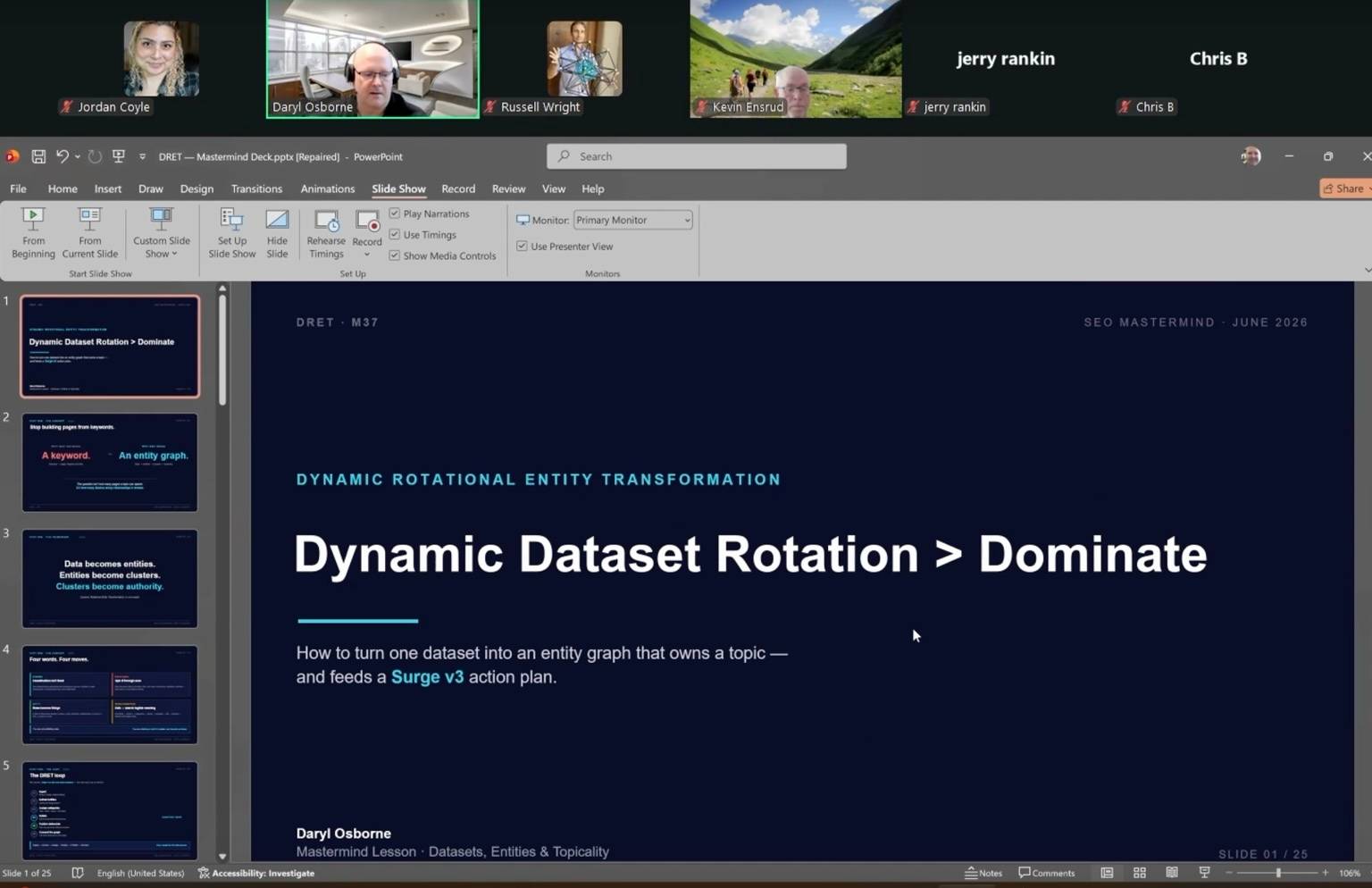Click the zoom percentage 106%

[x=1350, y=873]
